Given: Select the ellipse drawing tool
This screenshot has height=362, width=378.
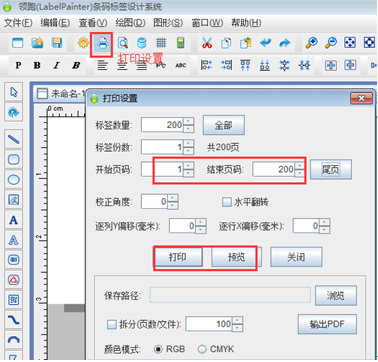Looking at the screenshot, I should tap(14, 180).
